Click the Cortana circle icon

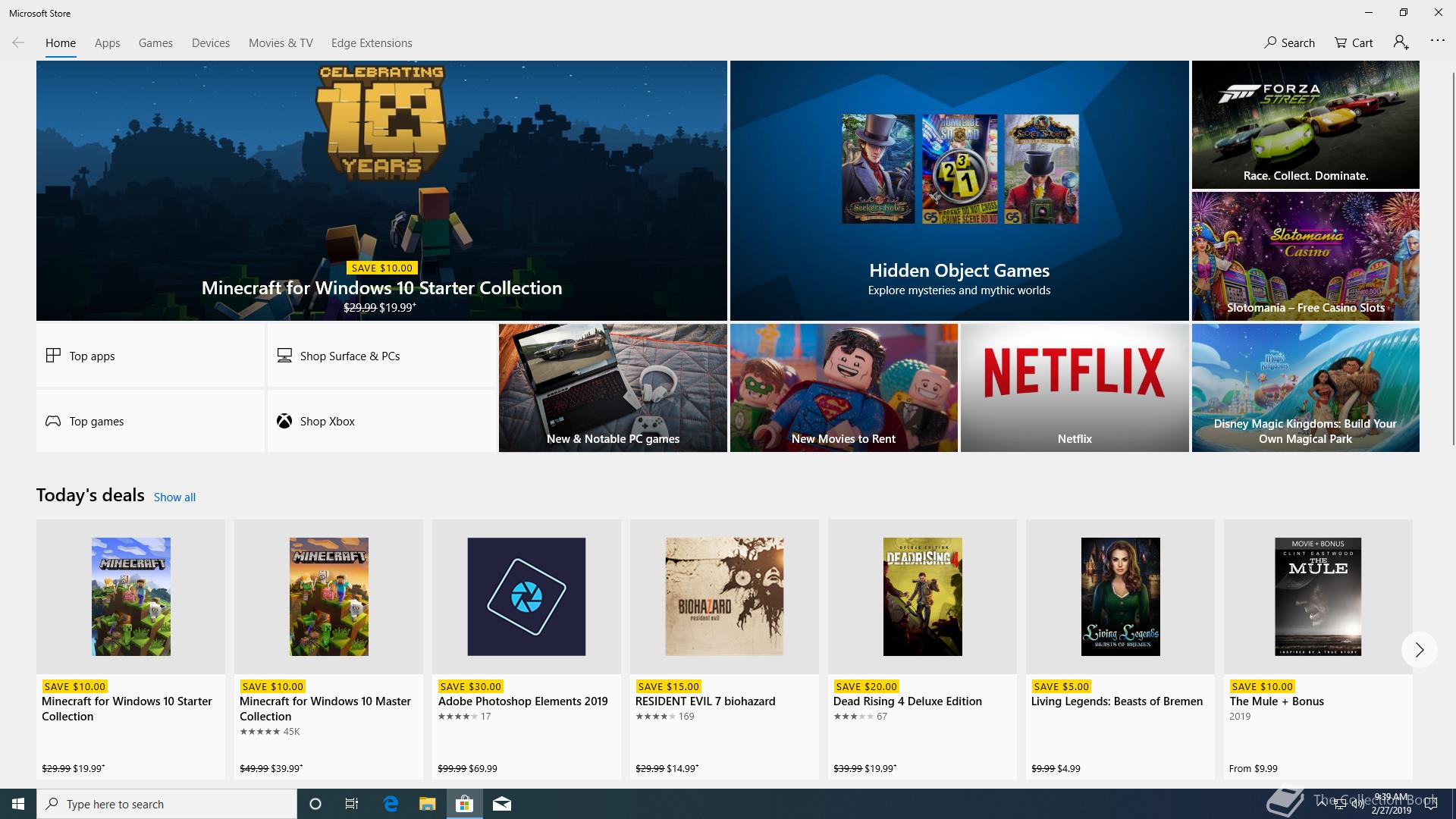click(x=315, y=804)
